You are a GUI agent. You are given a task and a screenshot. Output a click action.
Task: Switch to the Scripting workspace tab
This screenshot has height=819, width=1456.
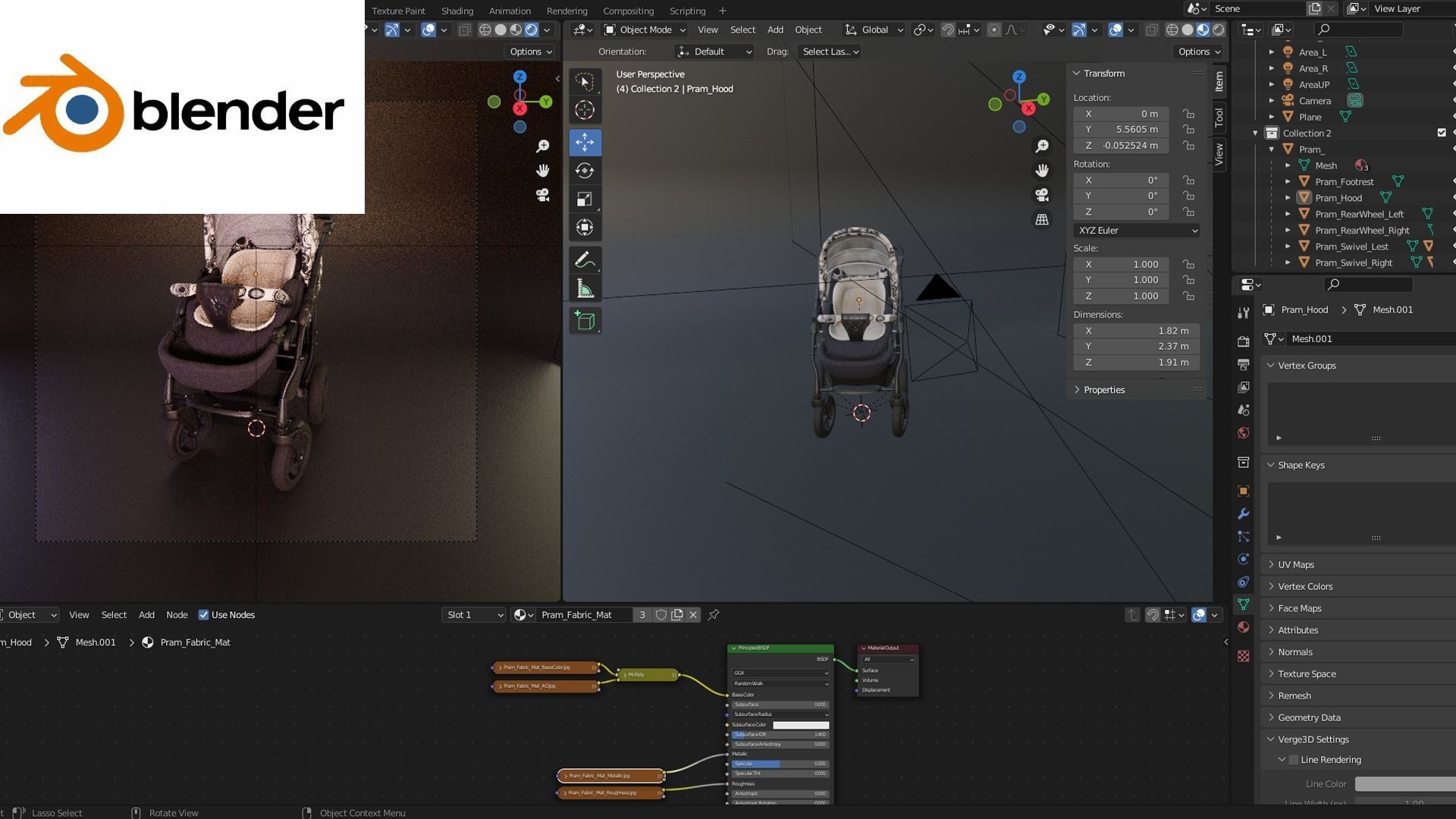click(687, 11)
